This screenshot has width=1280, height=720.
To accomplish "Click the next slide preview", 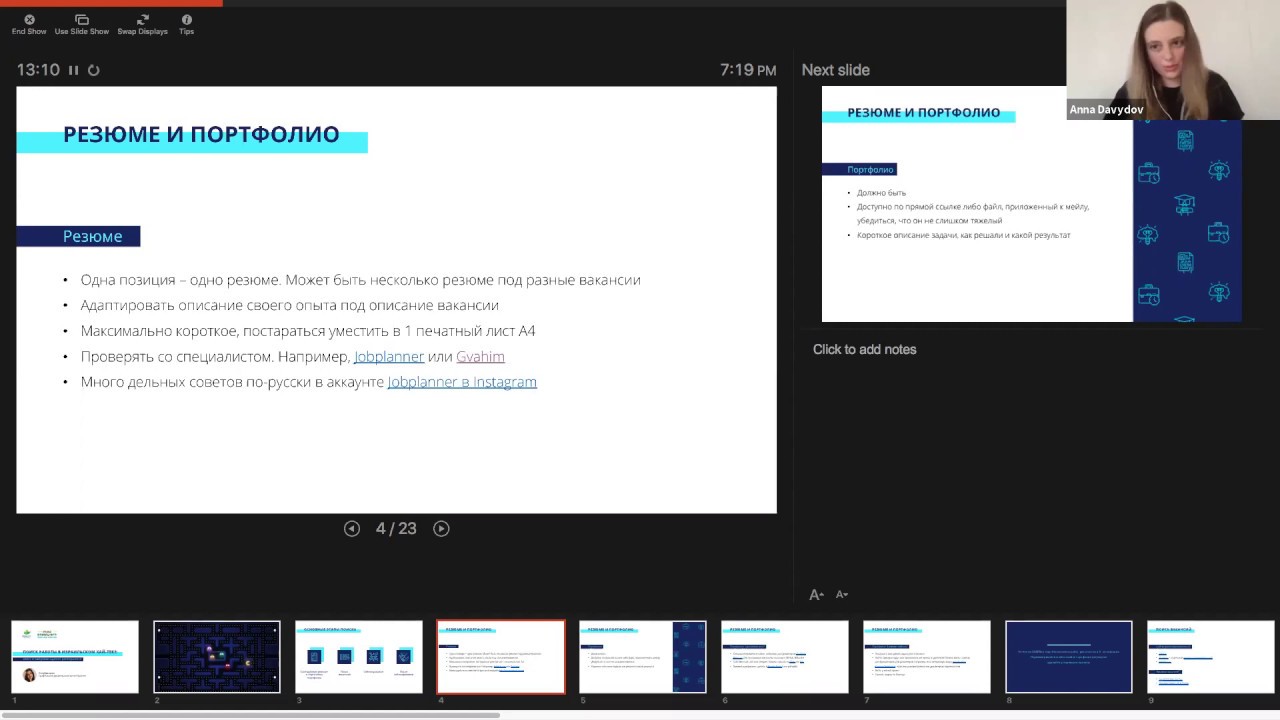I will click(x=1031, y=204).
